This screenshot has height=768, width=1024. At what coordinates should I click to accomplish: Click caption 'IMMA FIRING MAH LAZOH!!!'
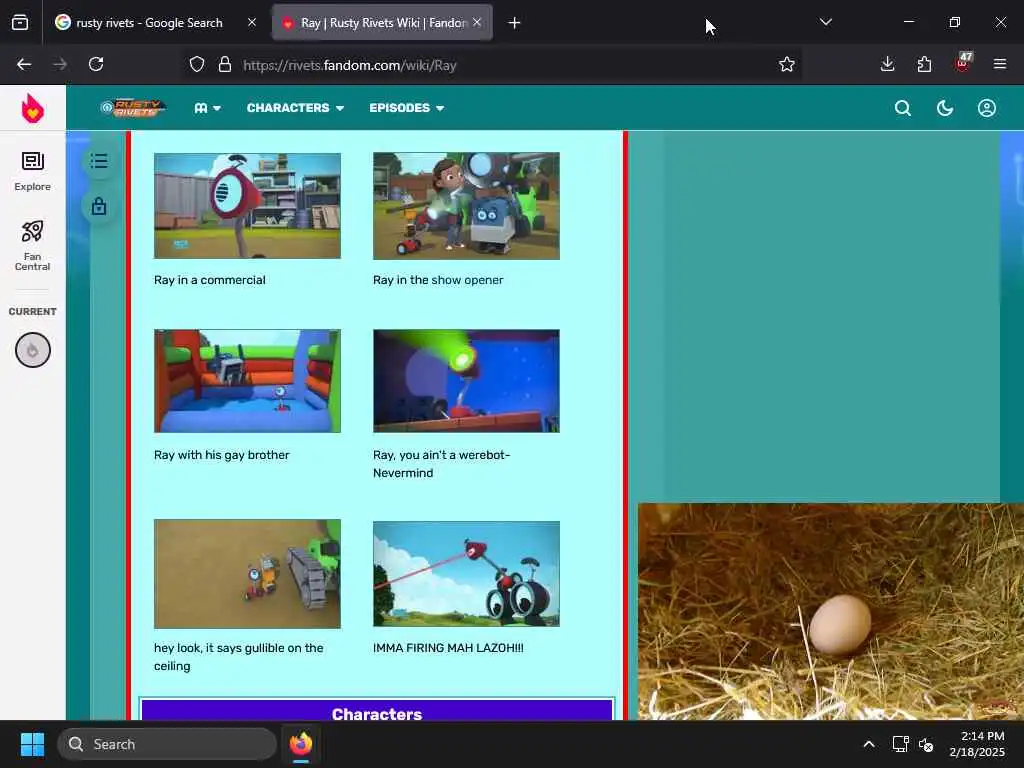tap(448, 648)
